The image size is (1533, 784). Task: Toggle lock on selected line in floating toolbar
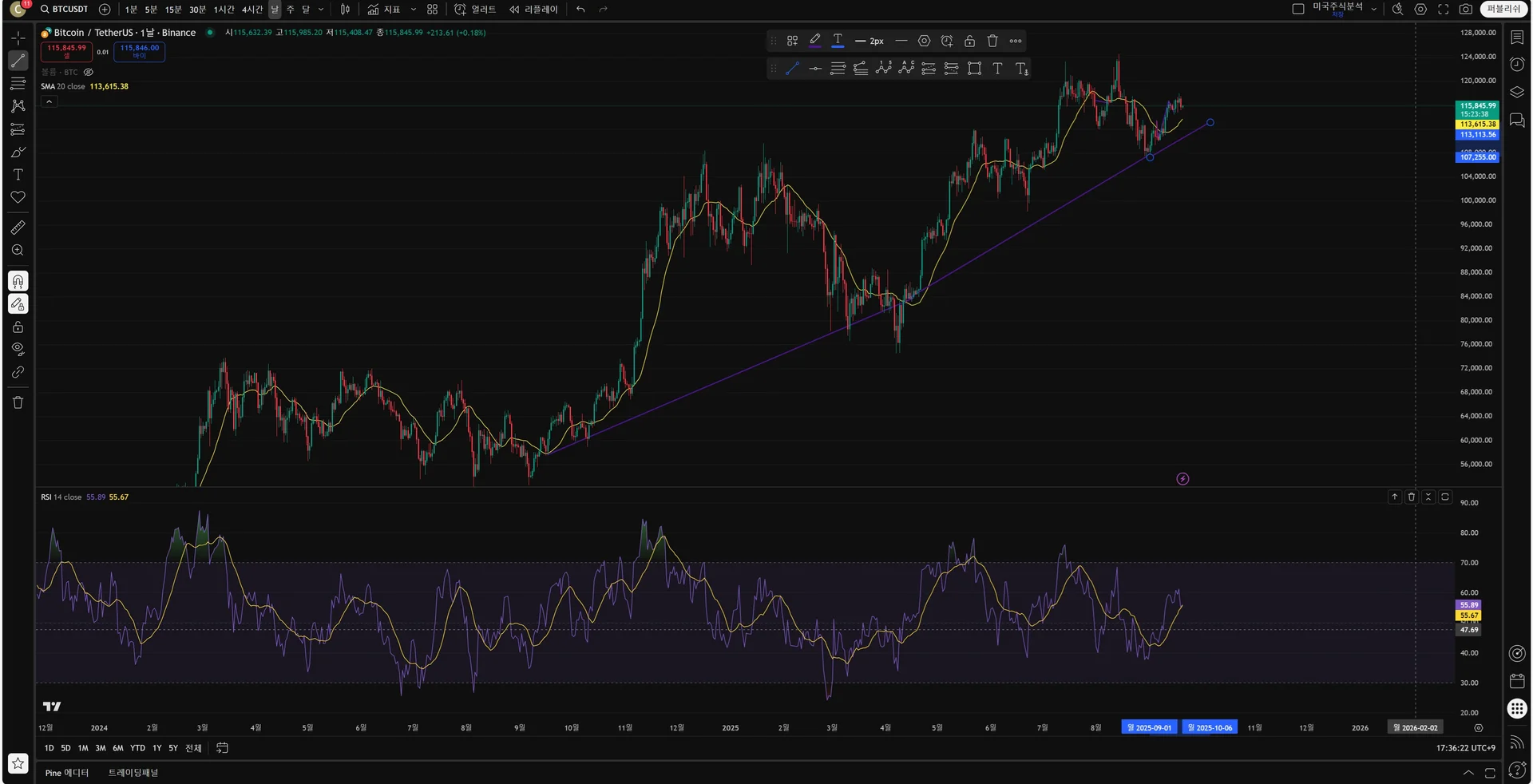click(969, 41)
